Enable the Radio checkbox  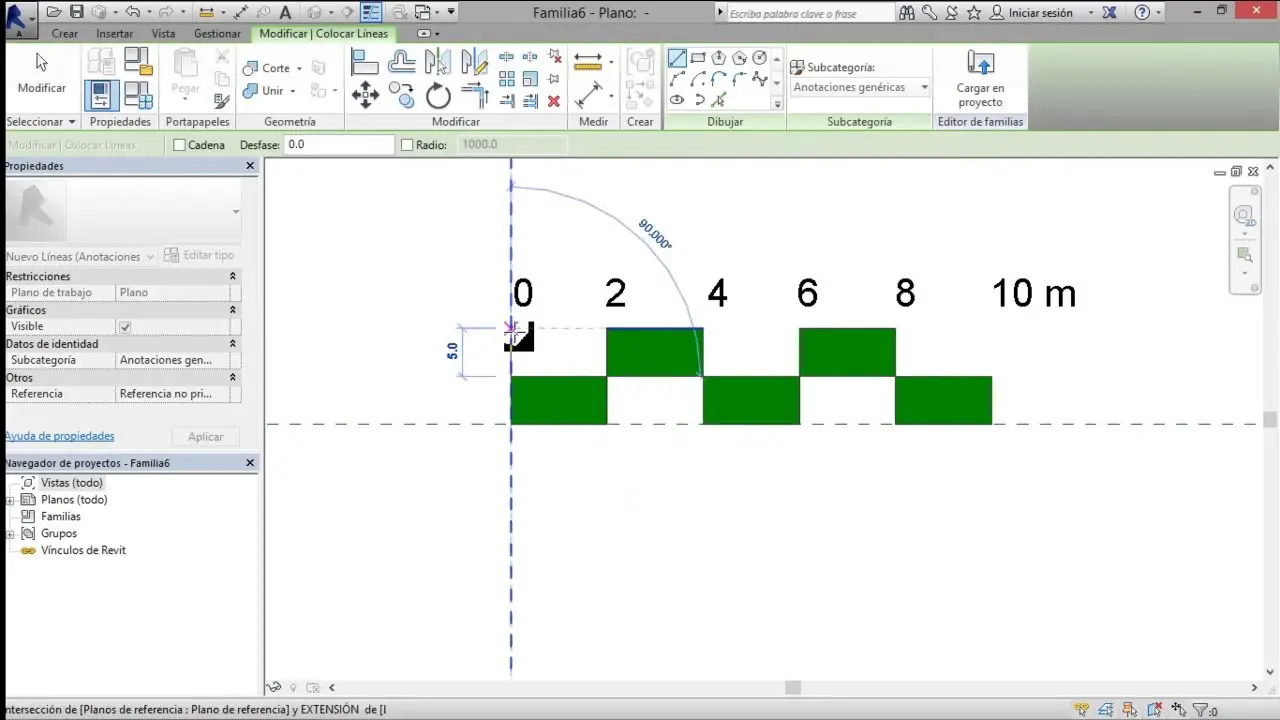tap(407, 145)
